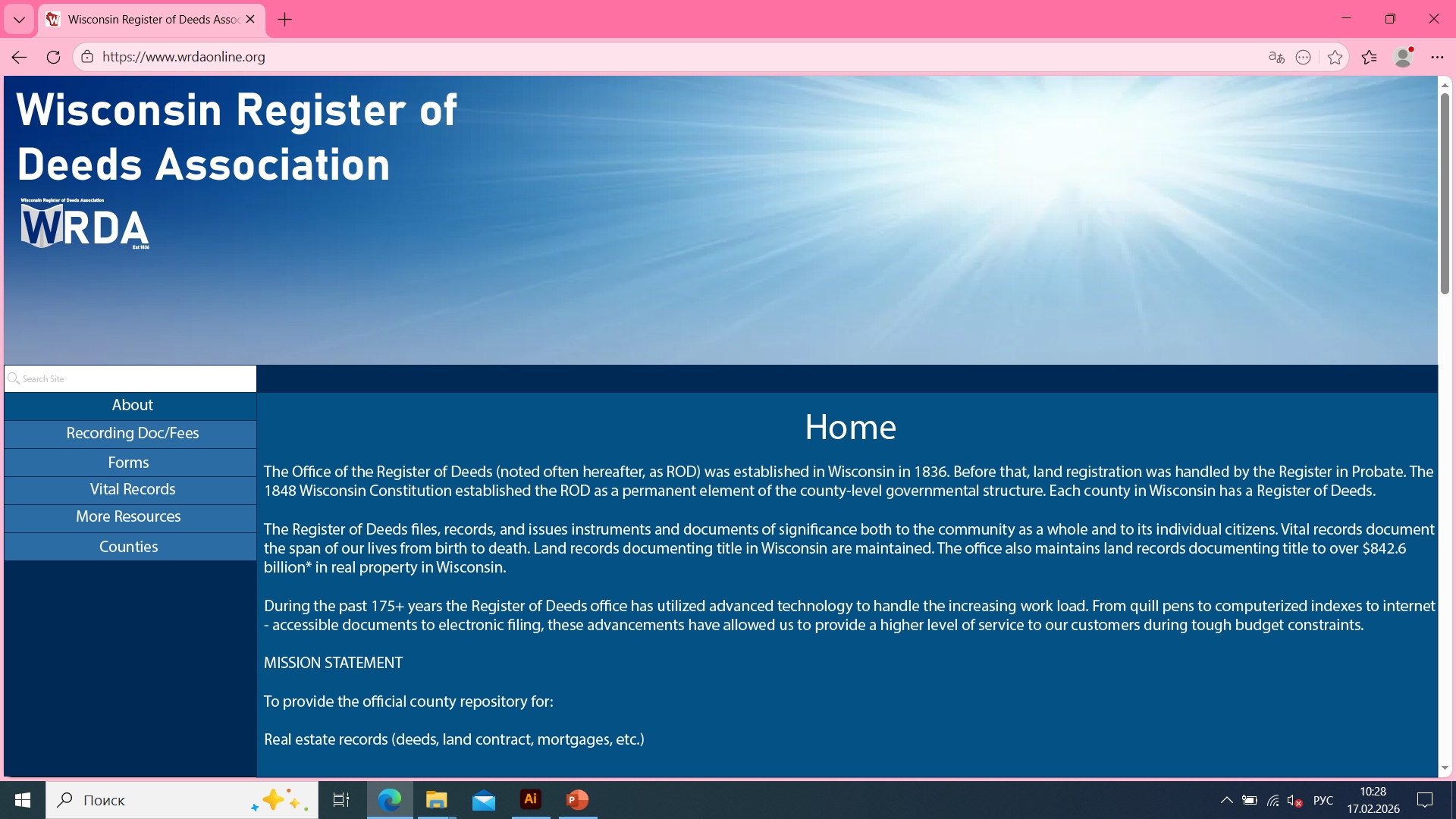Go to the Counties page
1456x819 pixels.
point(128,547)
